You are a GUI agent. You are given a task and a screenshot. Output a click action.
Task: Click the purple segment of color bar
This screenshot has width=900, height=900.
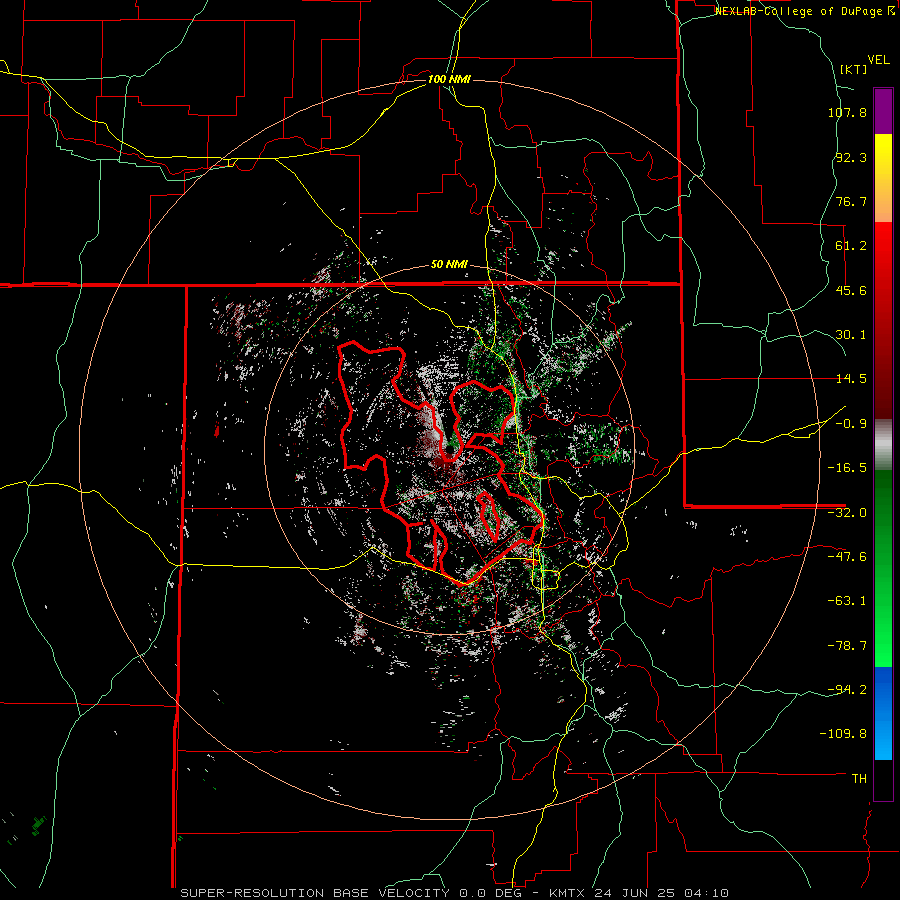[x=883, y=112]
